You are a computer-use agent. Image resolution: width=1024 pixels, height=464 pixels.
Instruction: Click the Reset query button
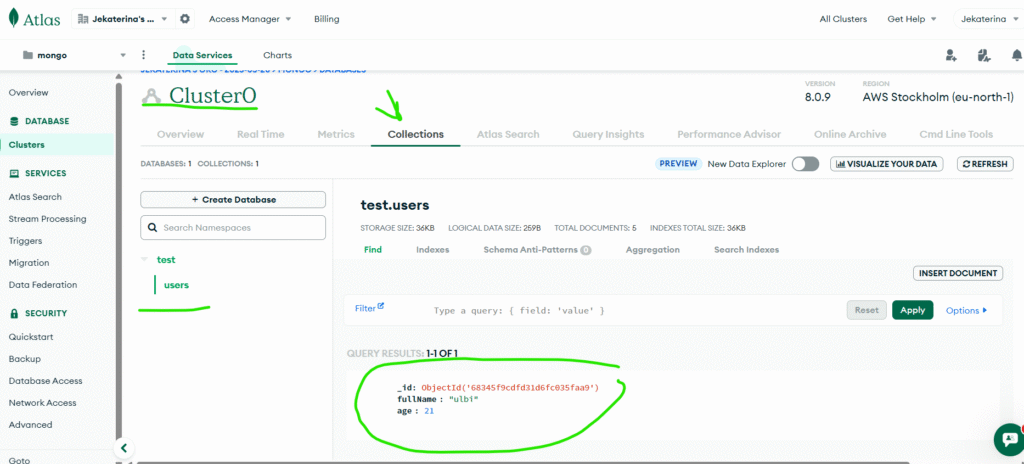point(867,310)
